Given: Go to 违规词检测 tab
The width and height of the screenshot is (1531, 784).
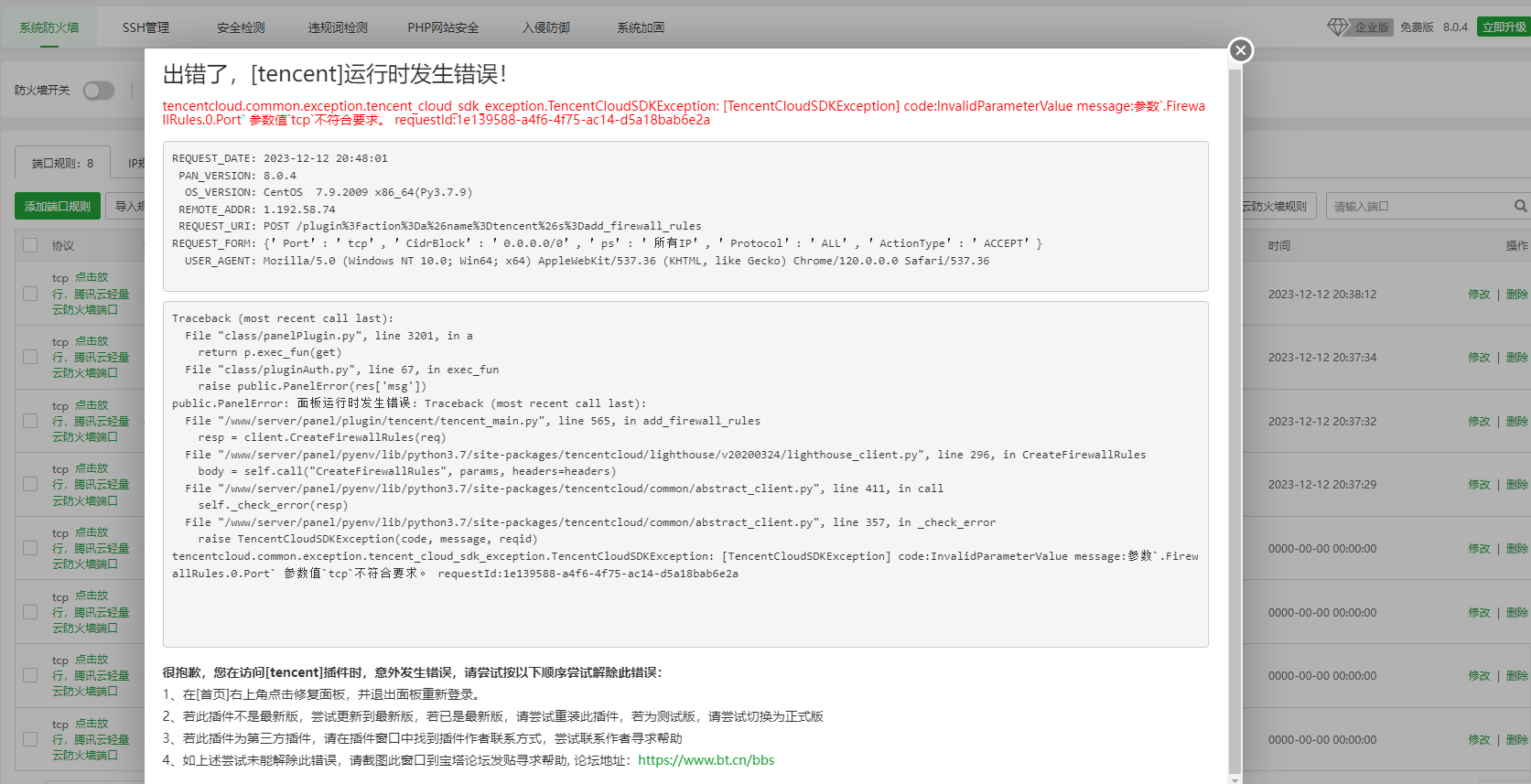Looking at the screenshot, I should point(338,27).
